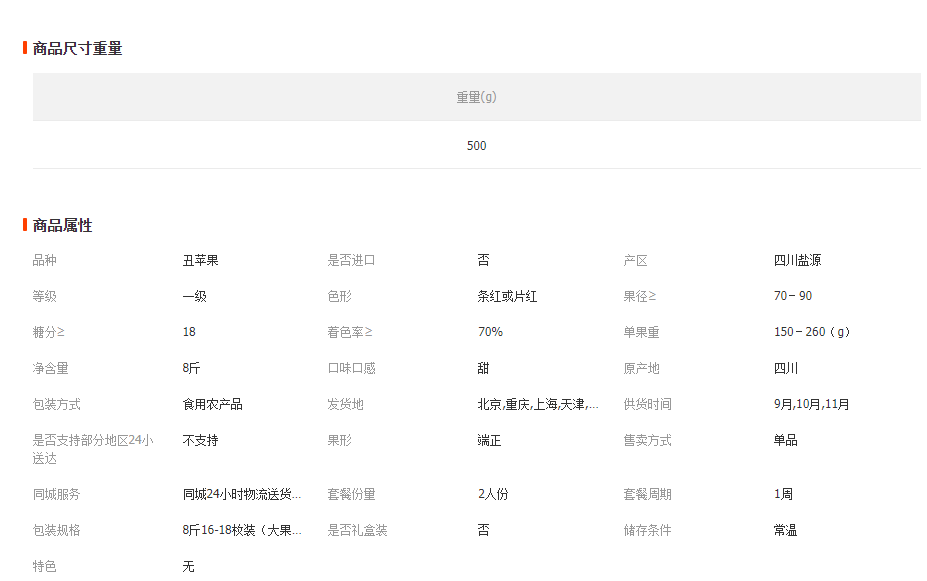Image resolution: width=927 pixels, height=581 pixels.
Task: Select the 食用农产品 packaging method value
Action: click(x=212, y=404)
